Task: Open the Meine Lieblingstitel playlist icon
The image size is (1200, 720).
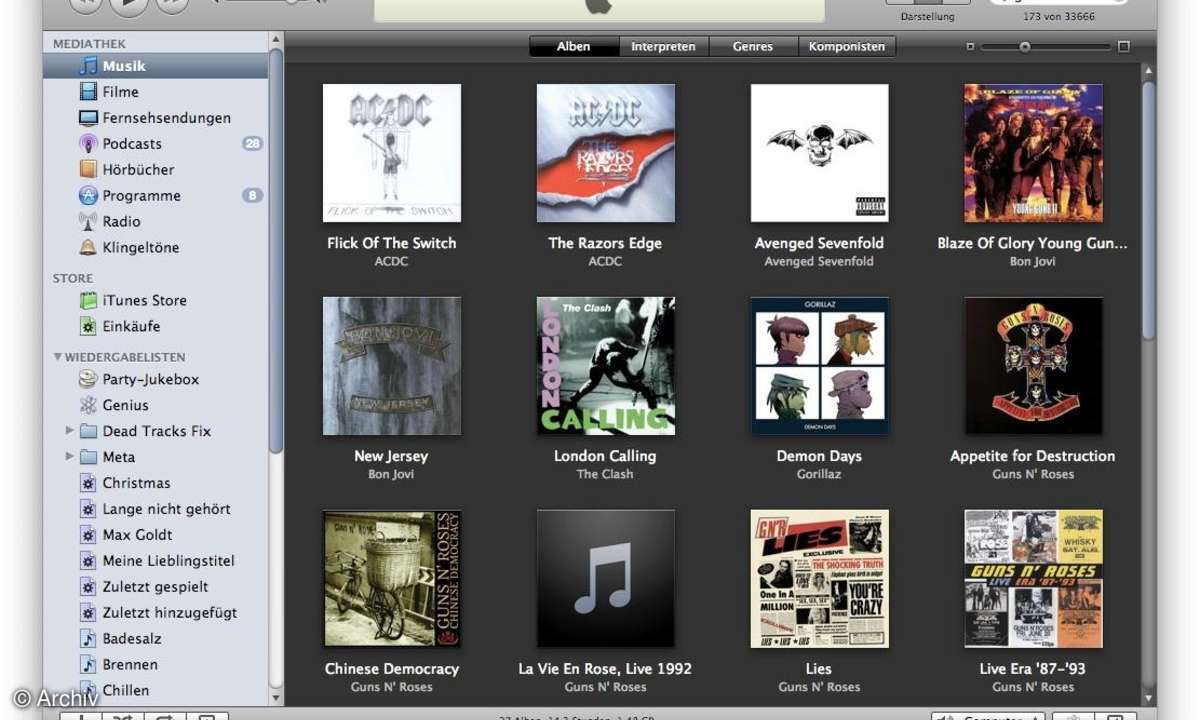Action: point(88,561)
